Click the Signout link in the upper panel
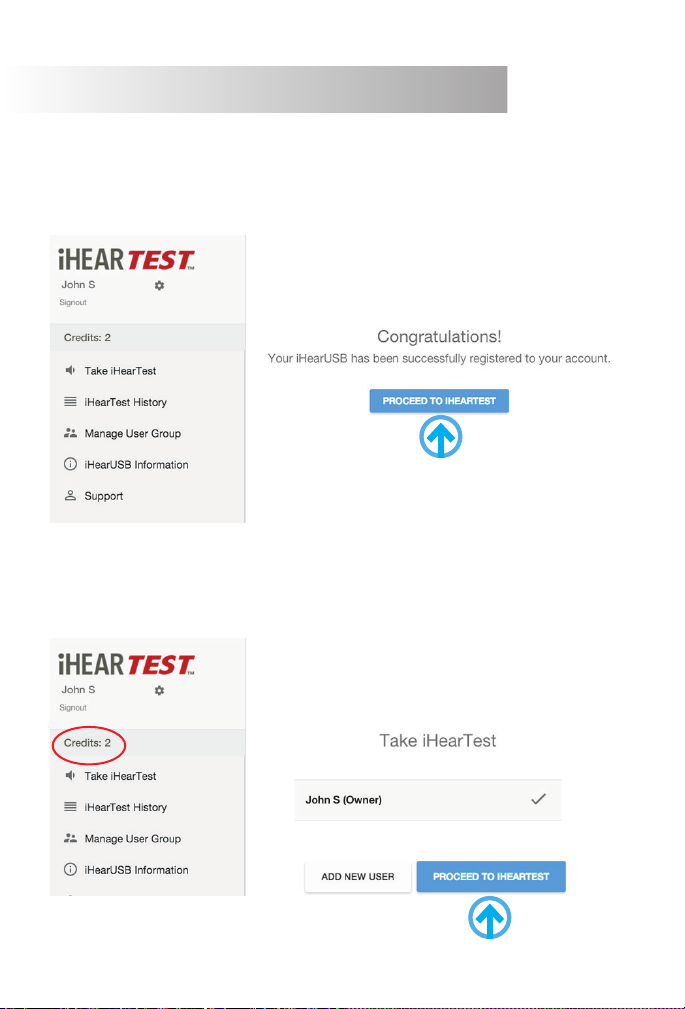The image size is (685, 1009). [73, 302]
